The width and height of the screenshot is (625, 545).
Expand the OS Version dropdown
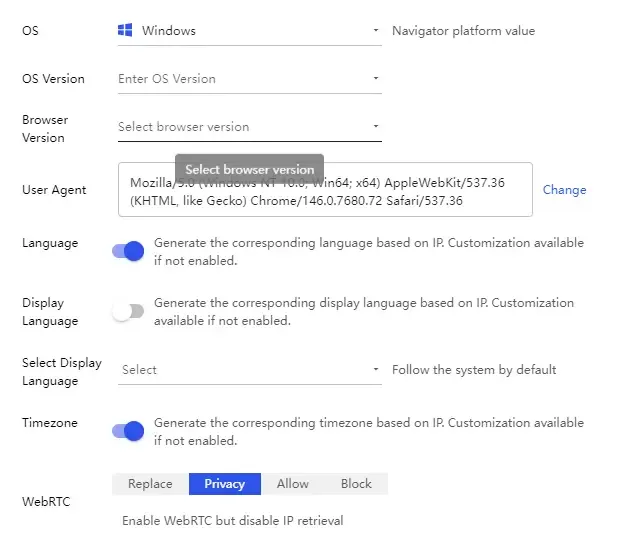point(250,79)
